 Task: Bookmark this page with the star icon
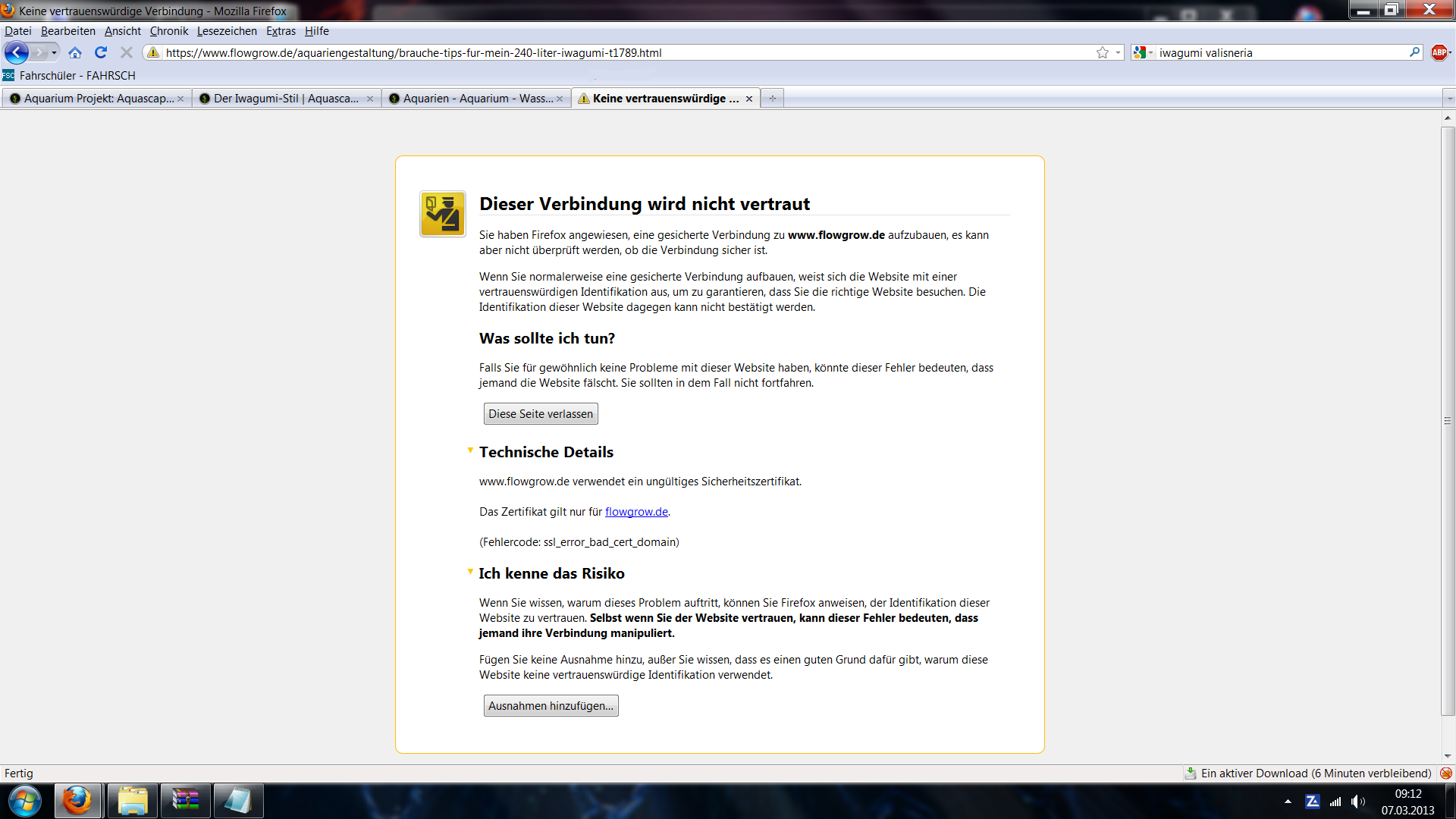point(1103,52)
